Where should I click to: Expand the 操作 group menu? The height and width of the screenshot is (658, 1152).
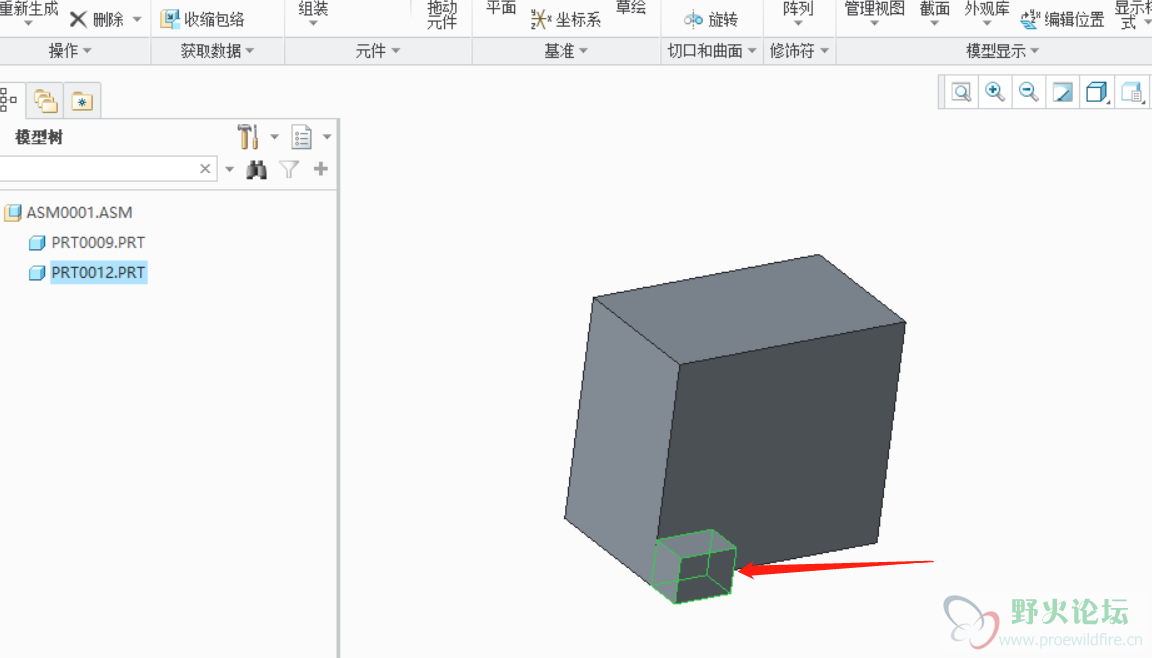click(70, 51)
